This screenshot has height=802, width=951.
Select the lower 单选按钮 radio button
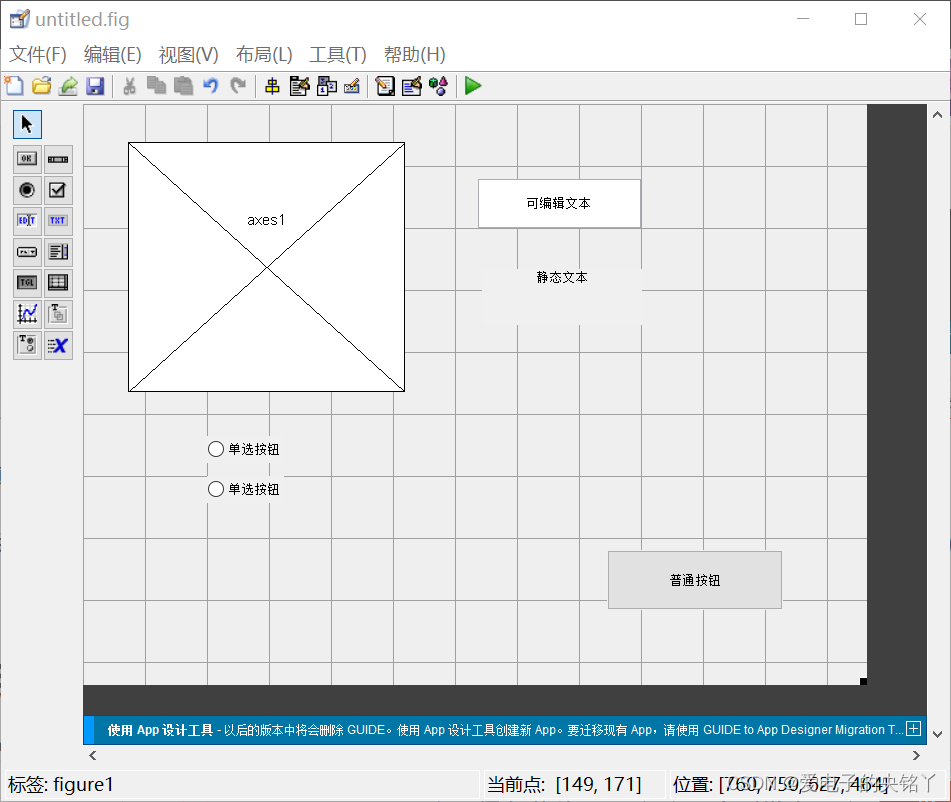click(244, 489)
